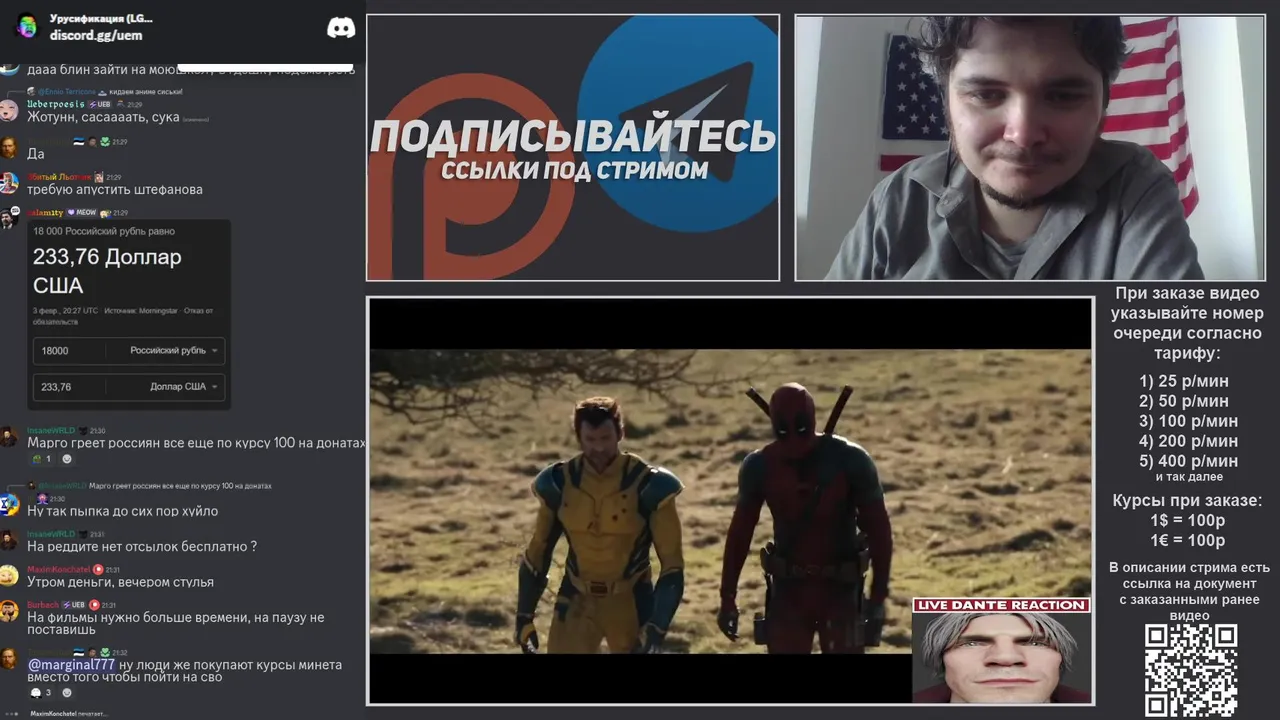Click the small reply preview "Марго греет россиян…"
The image size is (1280, 720).
[180, 486]
